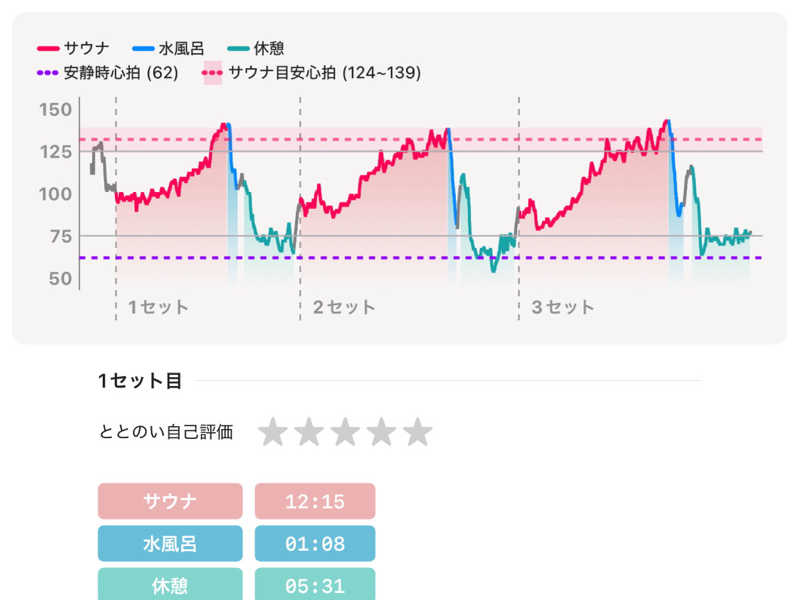
Task: Set rating to four stars
Action: point(381,432)
